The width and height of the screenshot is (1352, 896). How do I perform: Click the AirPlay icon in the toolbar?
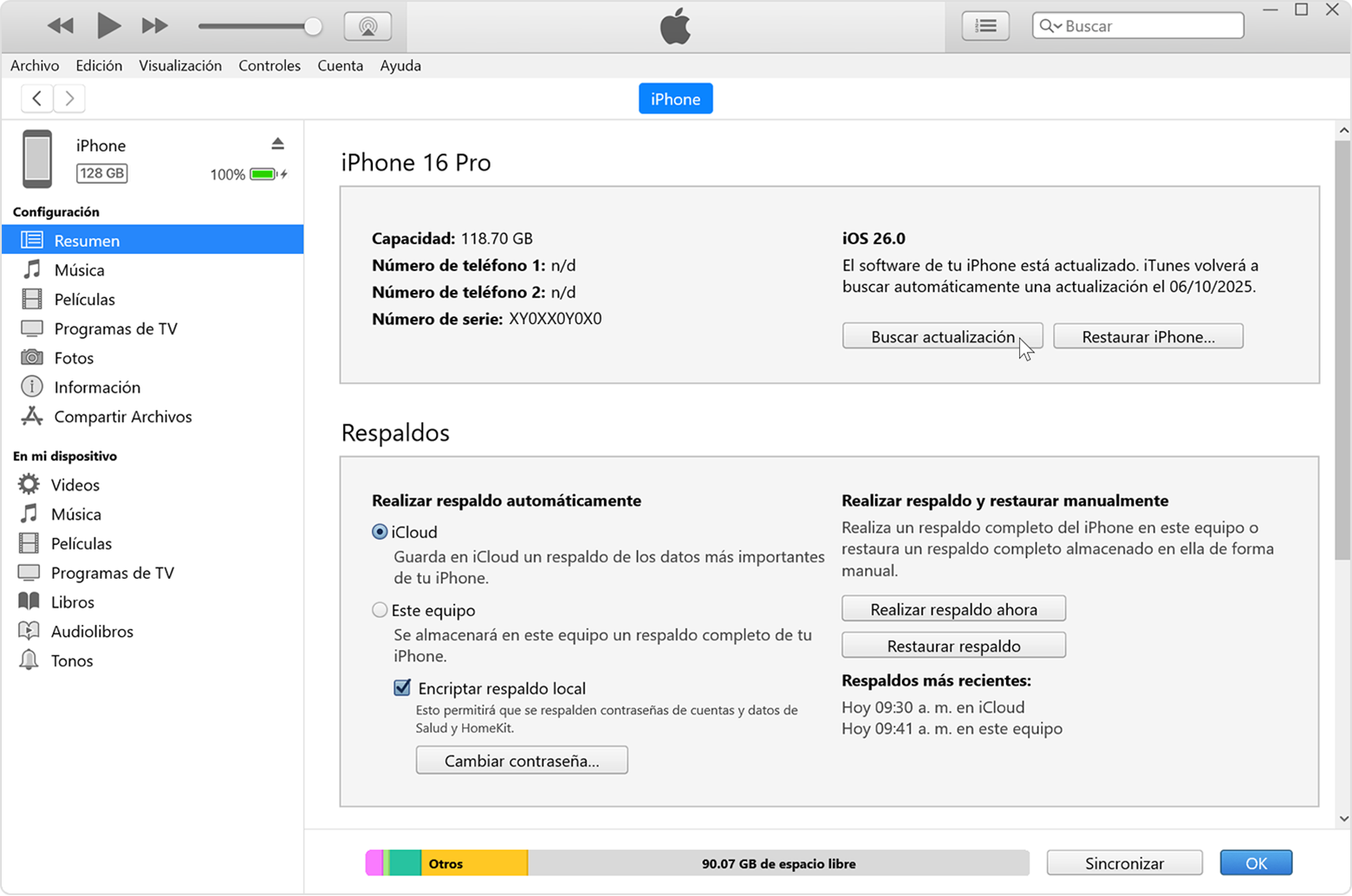(367, 25)
